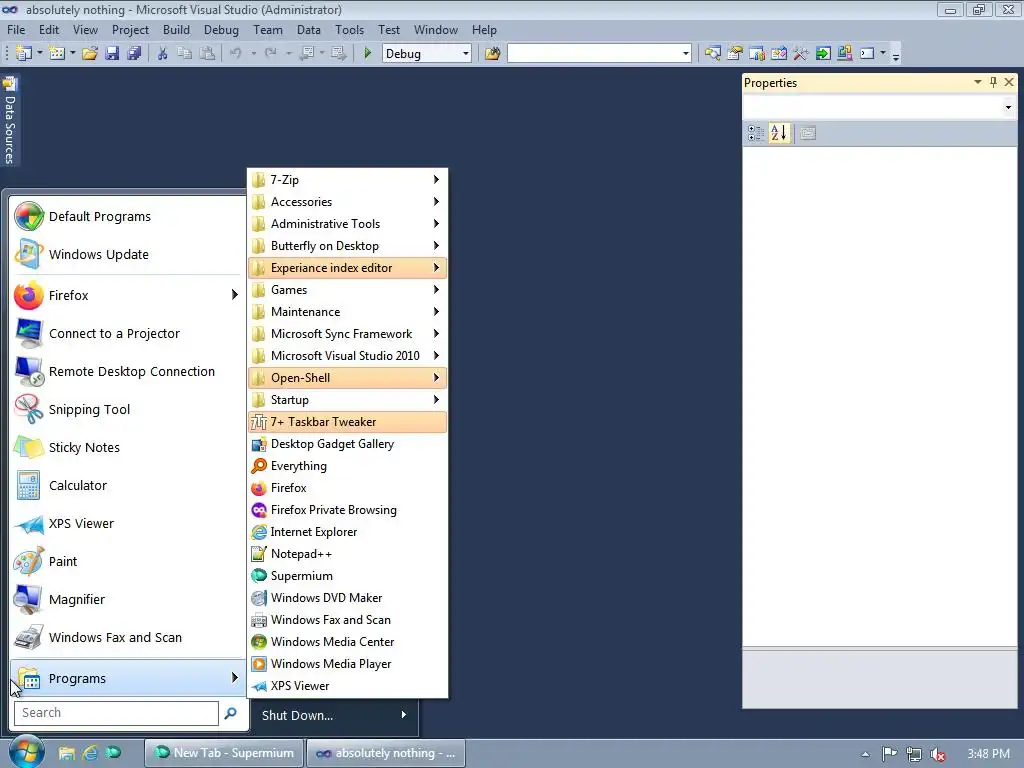Viewport: 1024px width, 768px height.
Task: Click the Save All toolbar icon
Action: pos(135,54)
